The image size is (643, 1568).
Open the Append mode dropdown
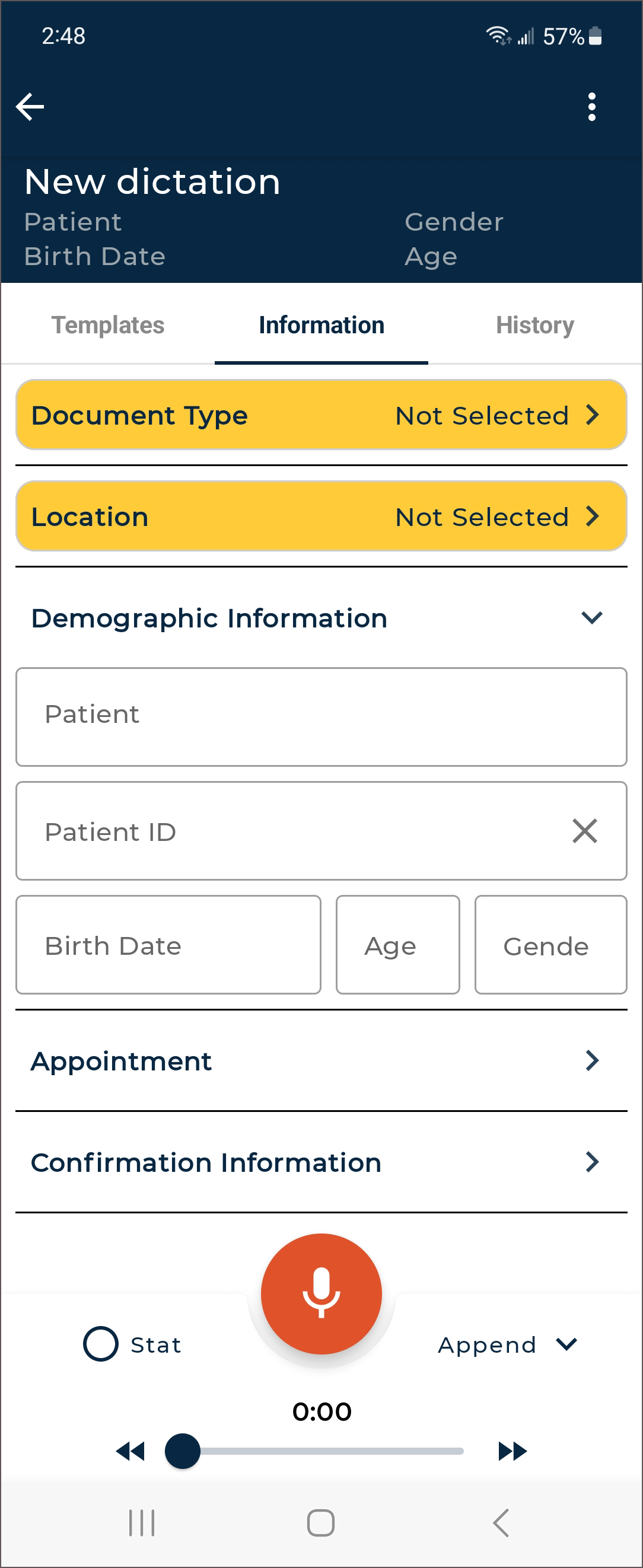507,1344
